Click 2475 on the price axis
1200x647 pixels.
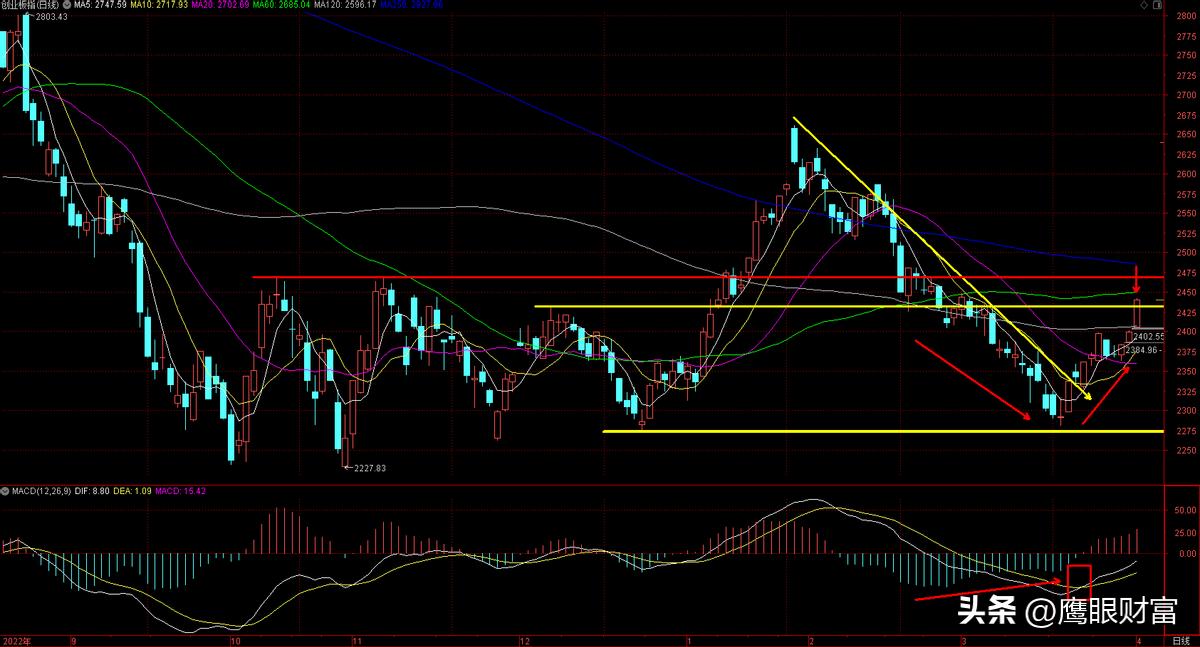[1186, 272]
